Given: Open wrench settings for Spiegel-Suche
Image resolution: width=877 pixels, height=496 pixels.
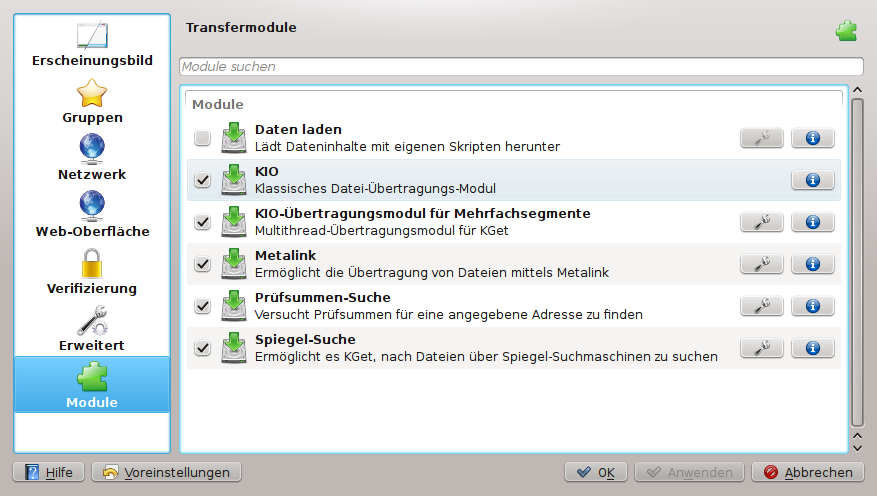Looking at the screenshot, I should pyautogui.click(x=762, y=348).
